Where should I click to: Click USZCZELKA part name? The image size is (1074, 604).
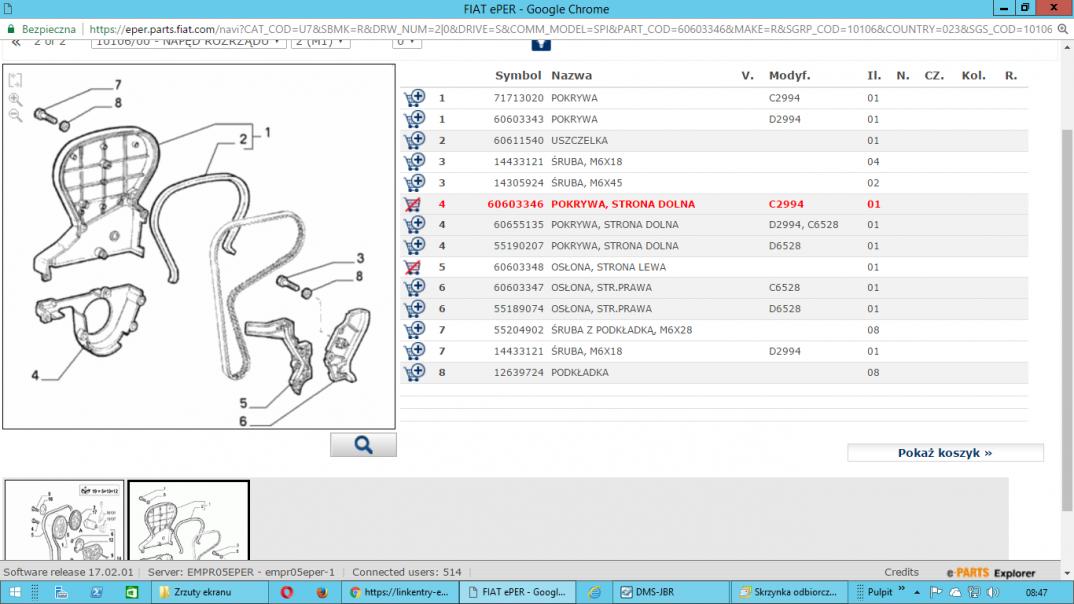click(579, 140)
